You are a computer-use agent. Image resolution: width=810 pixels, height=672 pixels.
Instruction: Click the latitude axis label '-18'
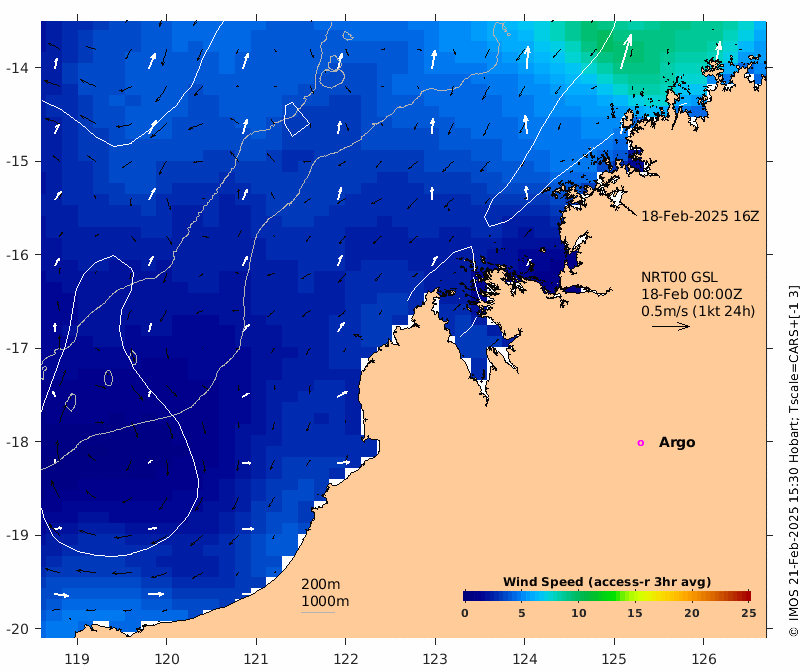[x=17, y=442]
